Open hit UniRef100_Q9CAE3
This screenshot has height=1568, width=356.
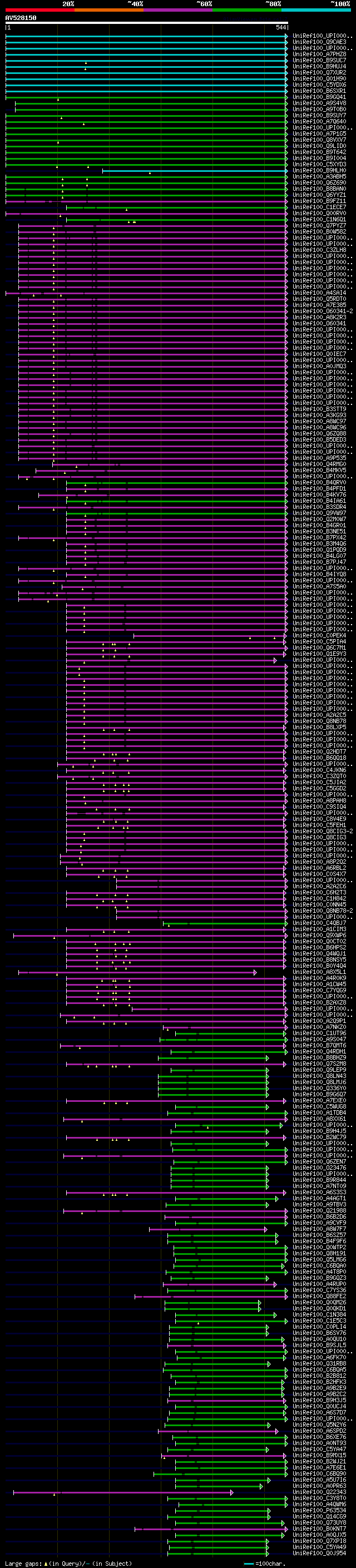coord(319,42)
